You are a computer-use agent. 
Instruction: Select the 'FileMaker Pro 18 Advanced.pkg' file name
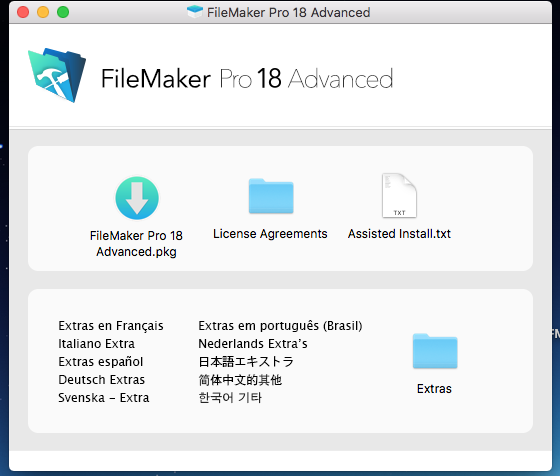pos(136,244)
